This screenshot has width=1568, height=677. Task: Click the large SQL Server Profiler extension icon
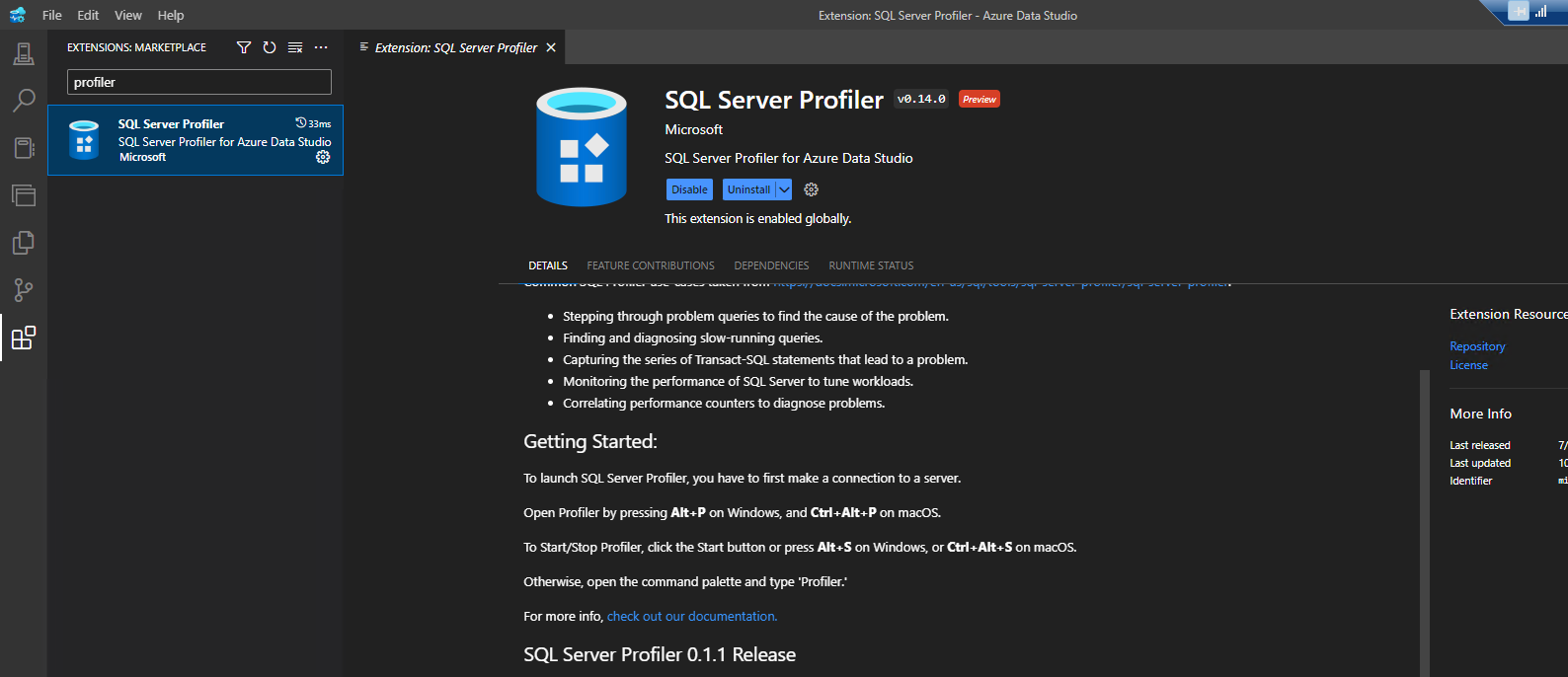point(582,146)
